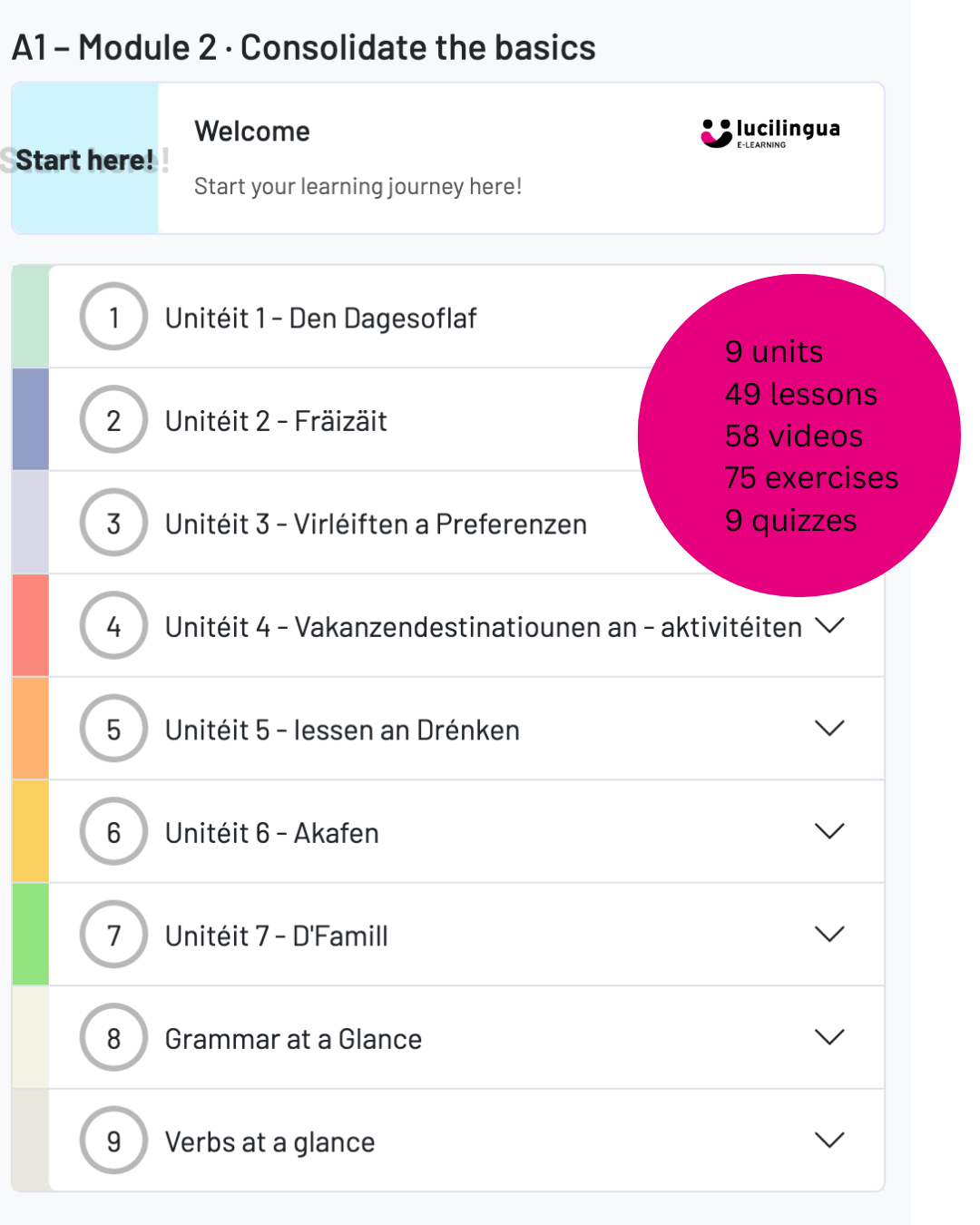
Task: Click the lucilingua e-learning logo
Action: 770,132
